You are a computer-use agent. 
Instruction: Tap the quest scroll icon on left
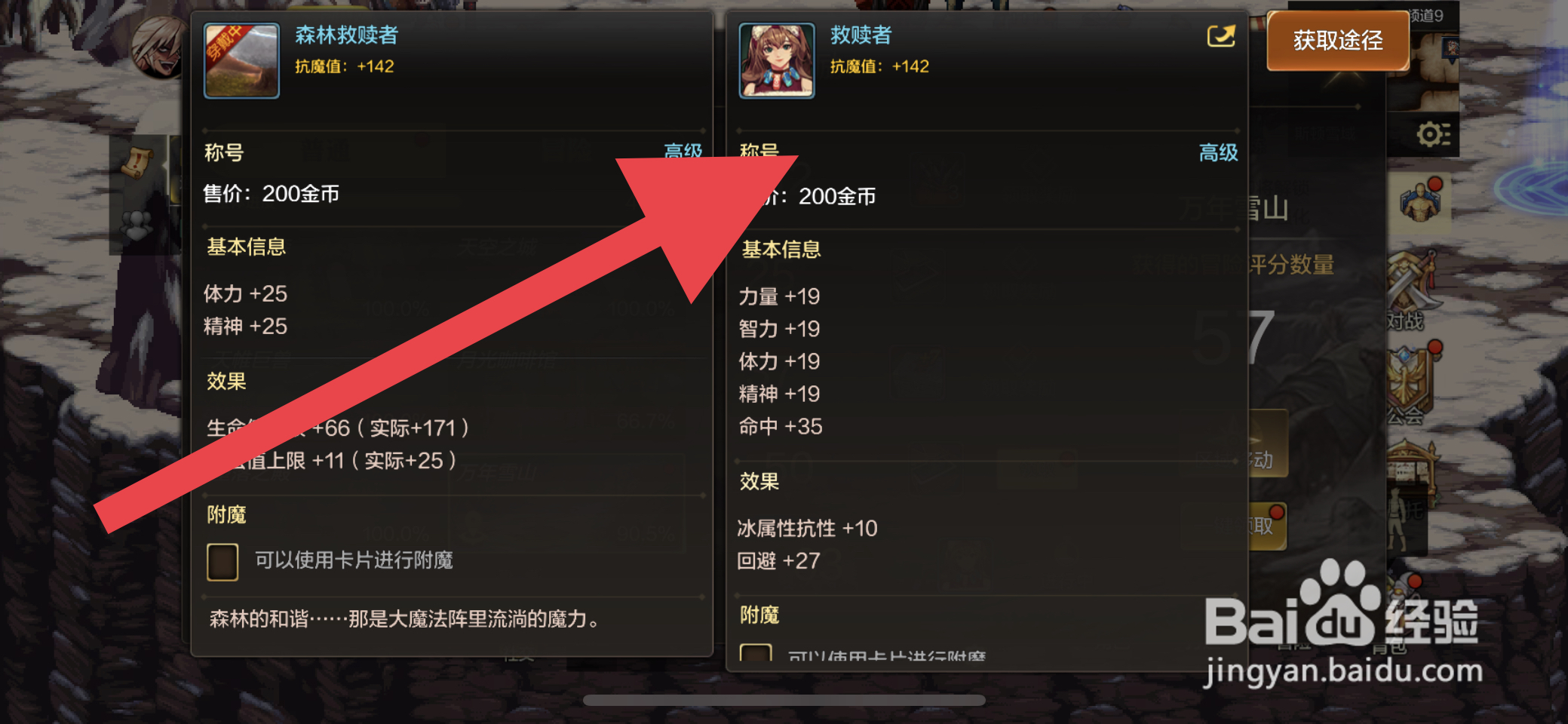137,162
